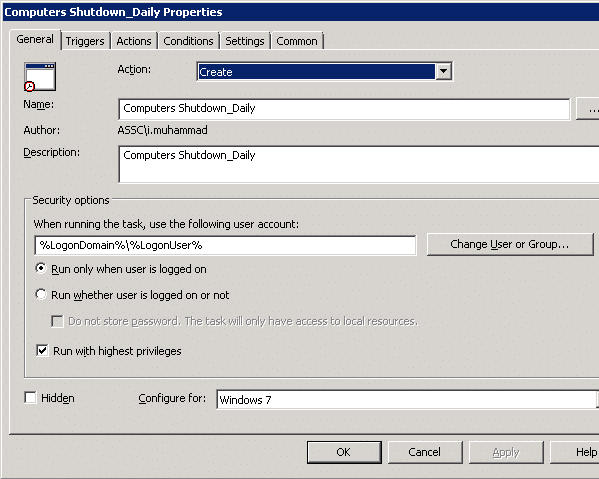Image resolution: width=599 pixels, height=479 pixels.
Task: Open the Settings tab
Action: pos(244,41)
